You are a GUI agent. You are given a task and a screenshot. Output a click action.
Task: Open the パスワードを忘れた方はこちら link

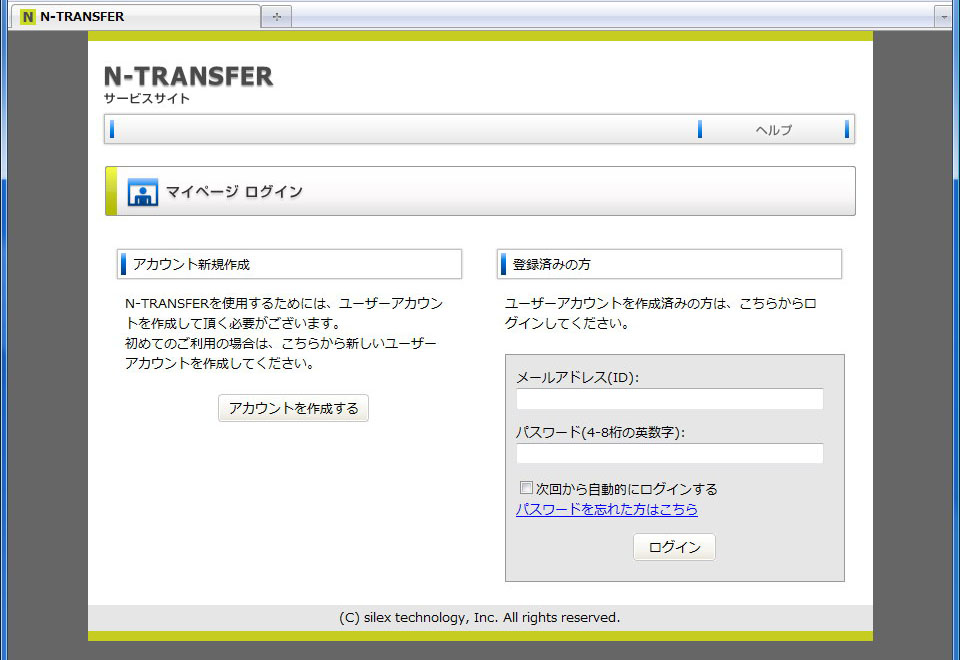[607, 509]
